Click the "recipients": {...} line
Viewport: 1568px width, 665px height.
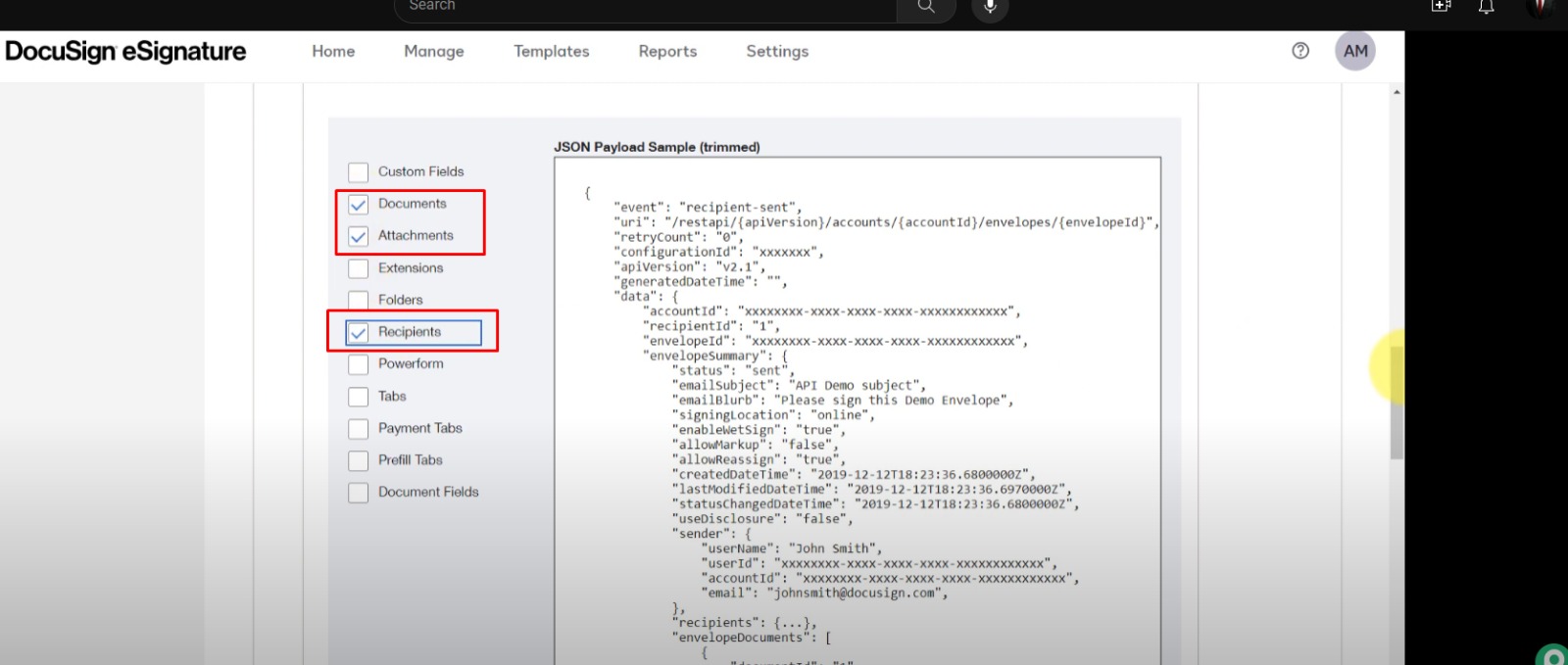(x=744, y=623)
